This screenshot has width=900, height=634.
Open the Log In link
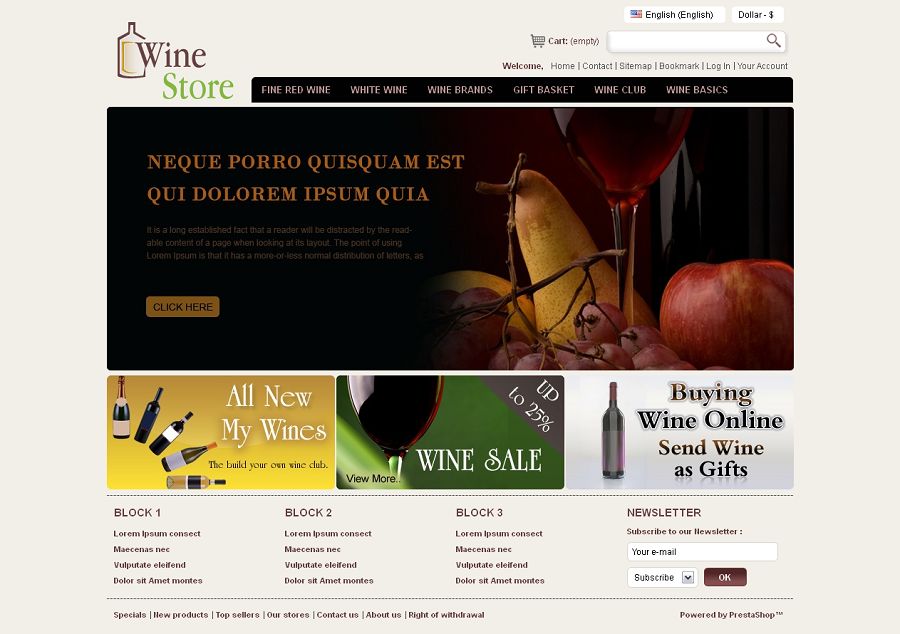pyautogui.click(x=718, y=66)
